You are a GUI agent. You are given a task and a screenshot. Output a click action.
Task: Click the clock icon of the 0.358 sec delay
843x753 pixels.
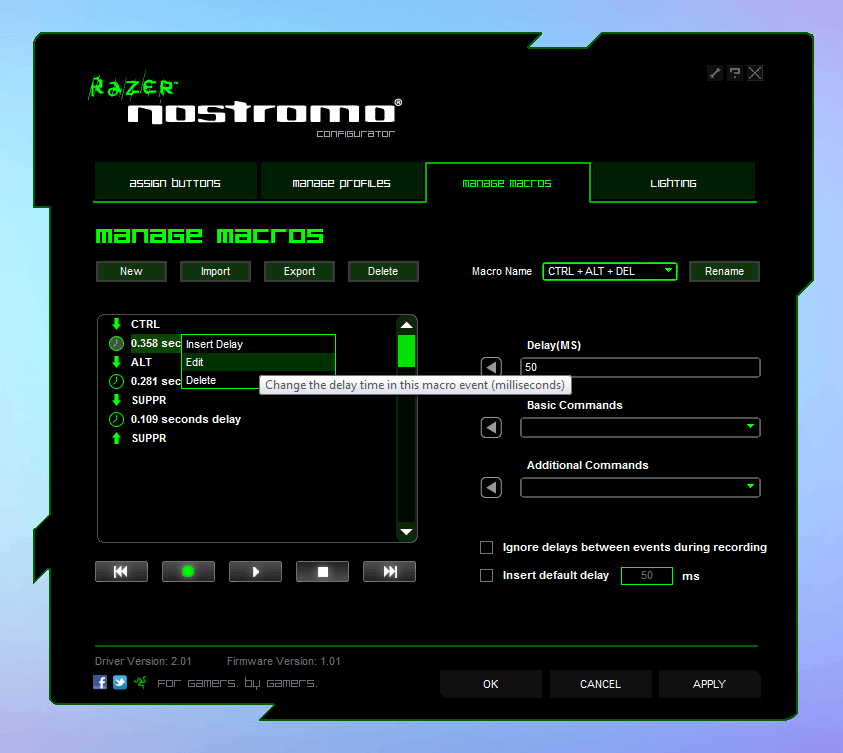[116, 343]
